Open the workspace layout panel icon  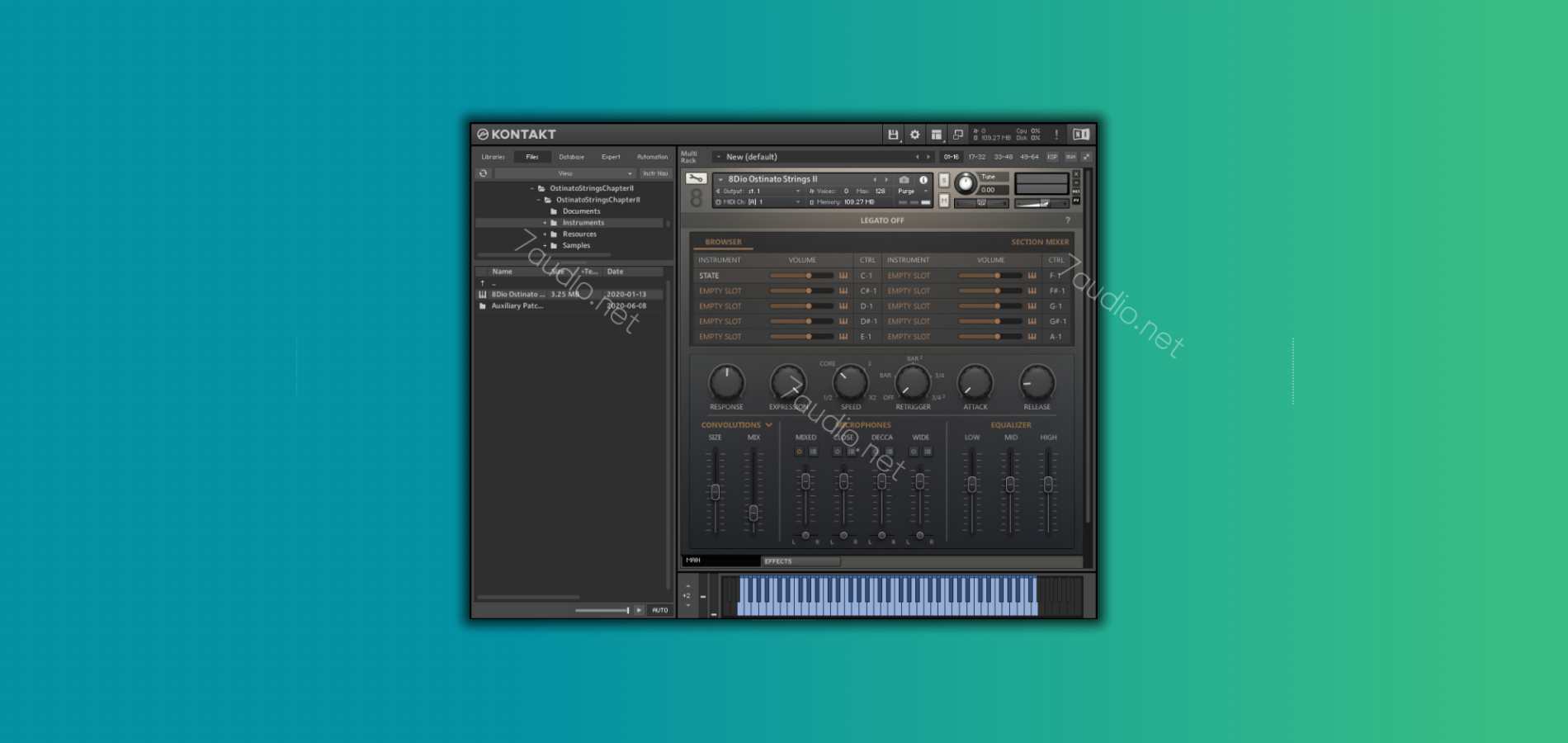pyautogui.click(x=936, y=135)
